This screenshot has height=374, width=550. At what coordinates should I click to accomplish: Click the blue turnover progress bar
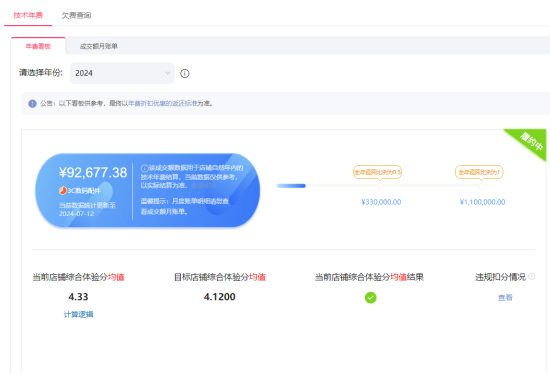291,186
